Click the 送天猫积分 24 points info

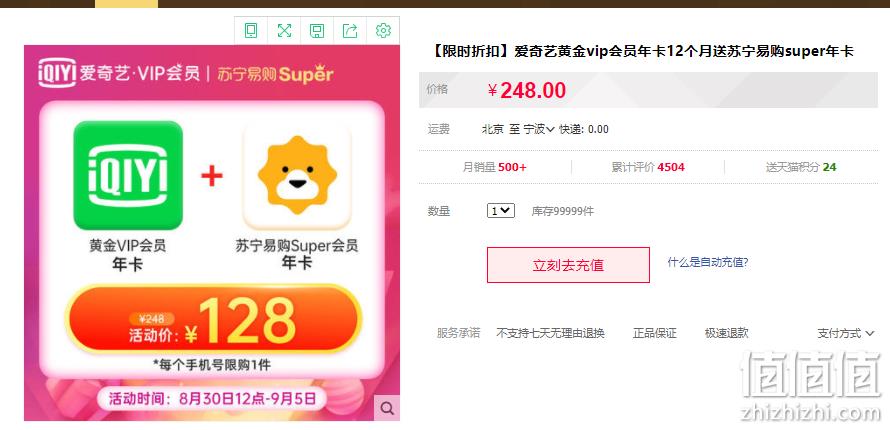tap(801, 167)
